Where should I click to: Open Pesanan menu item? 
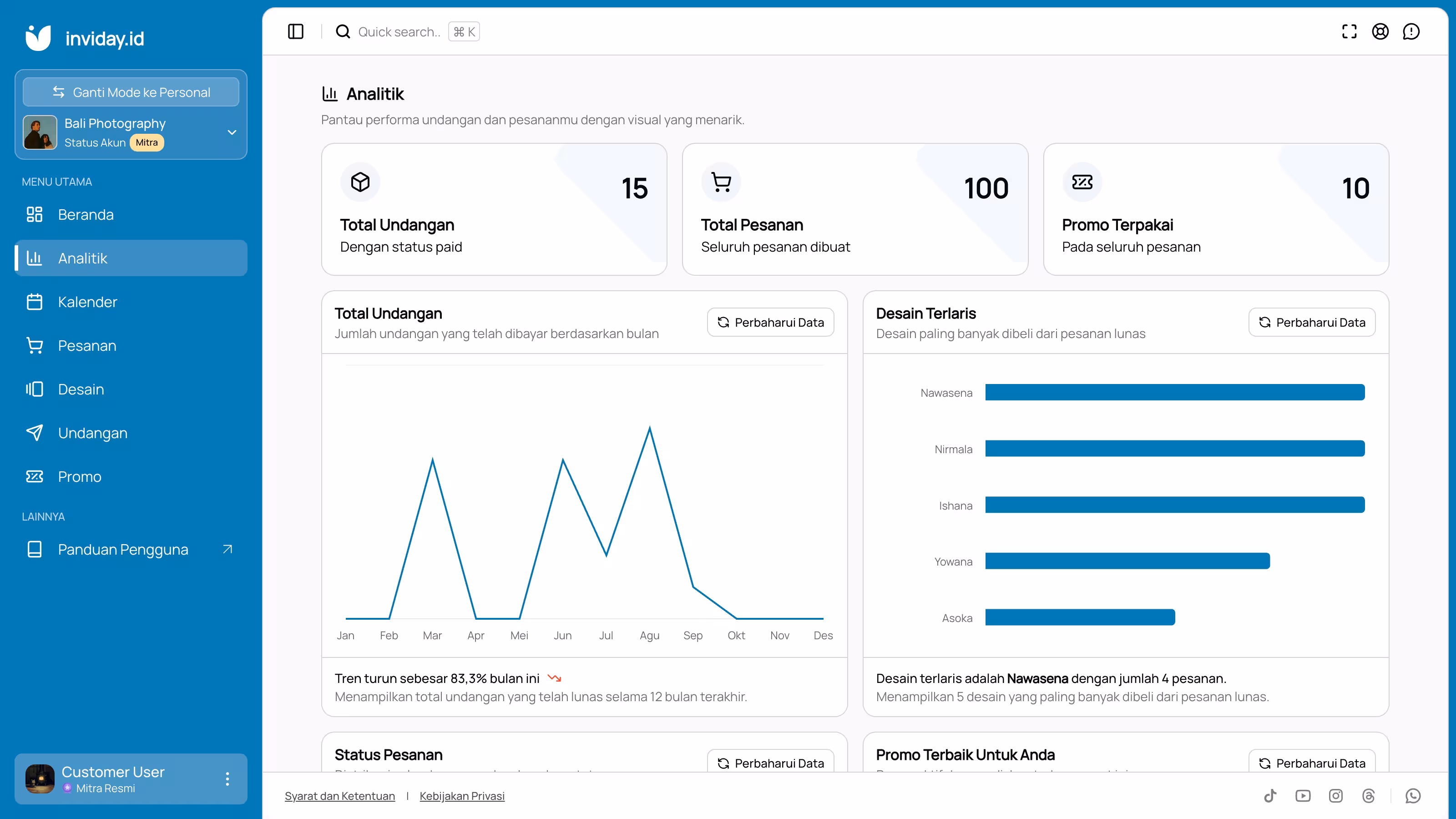[x=131, y=345]
